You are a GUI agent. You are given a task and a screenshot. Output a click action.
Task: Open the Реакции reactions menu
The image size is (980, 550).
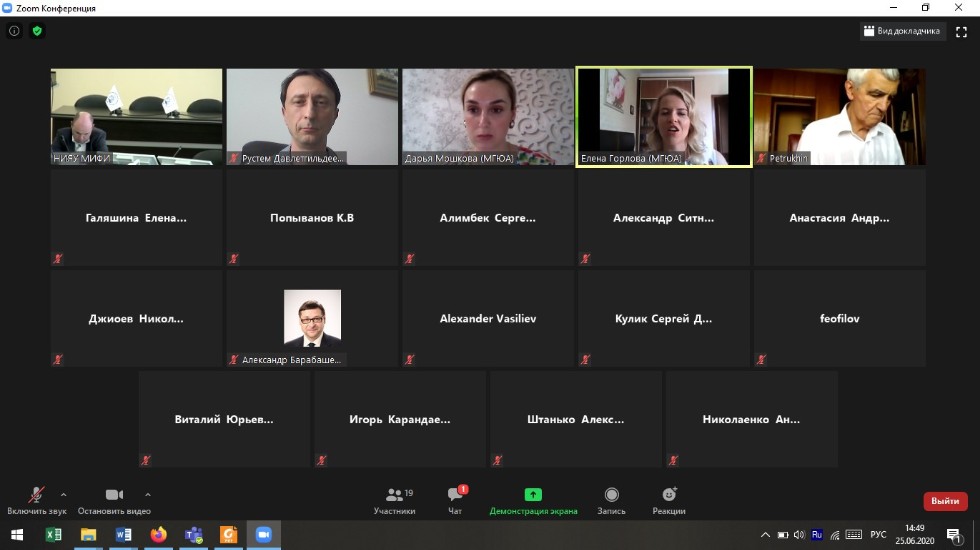click(x=669, y=500)
